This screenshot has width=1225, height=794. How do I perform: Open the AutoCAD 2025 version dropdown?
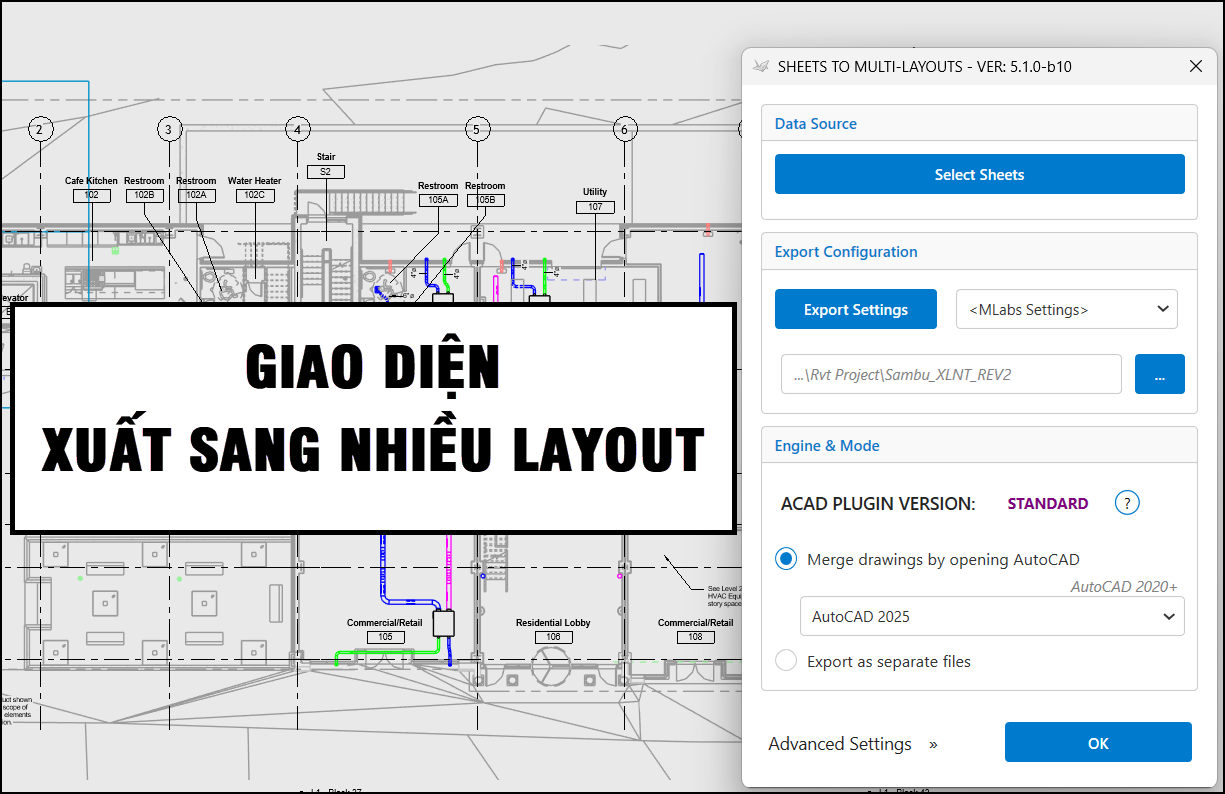pyautogui.click(x=991, y=616)
